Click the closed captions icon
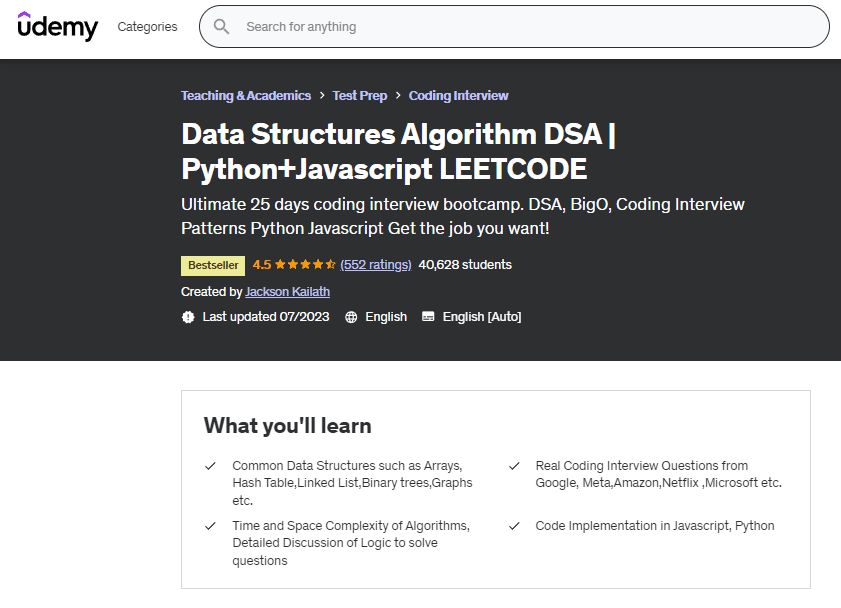Screen dimensions: 841x608 coord(428,317)
